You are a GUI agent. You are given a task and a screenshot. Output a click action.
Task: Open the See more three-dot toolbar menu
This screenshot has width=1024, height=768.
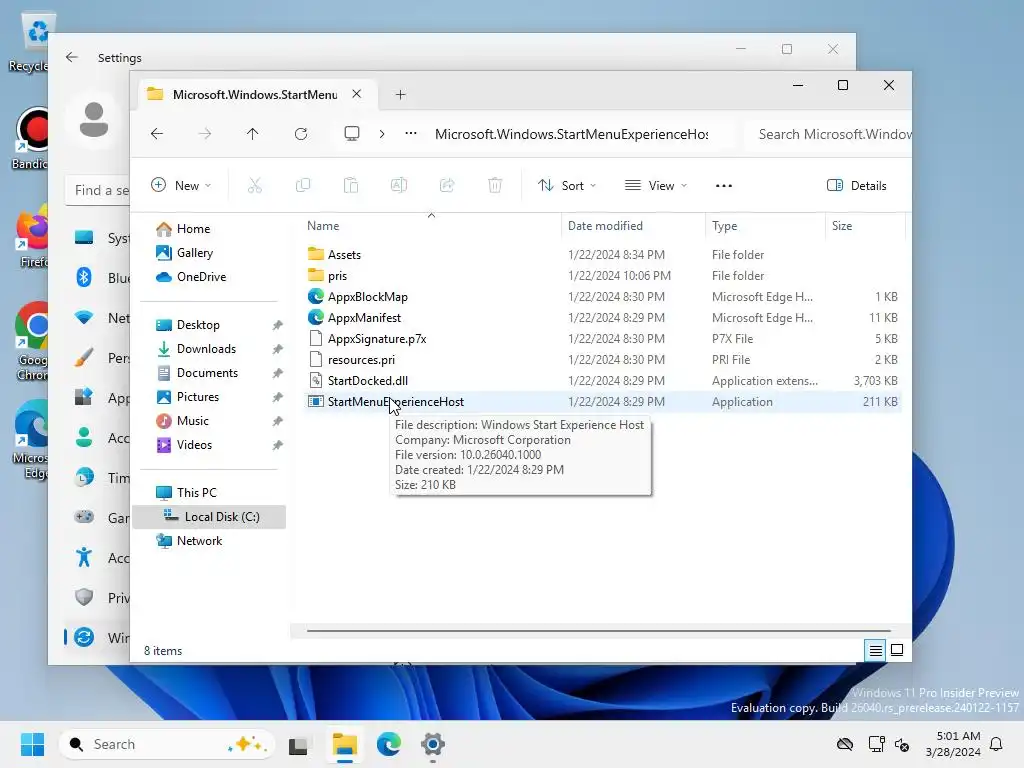(724, 185)
